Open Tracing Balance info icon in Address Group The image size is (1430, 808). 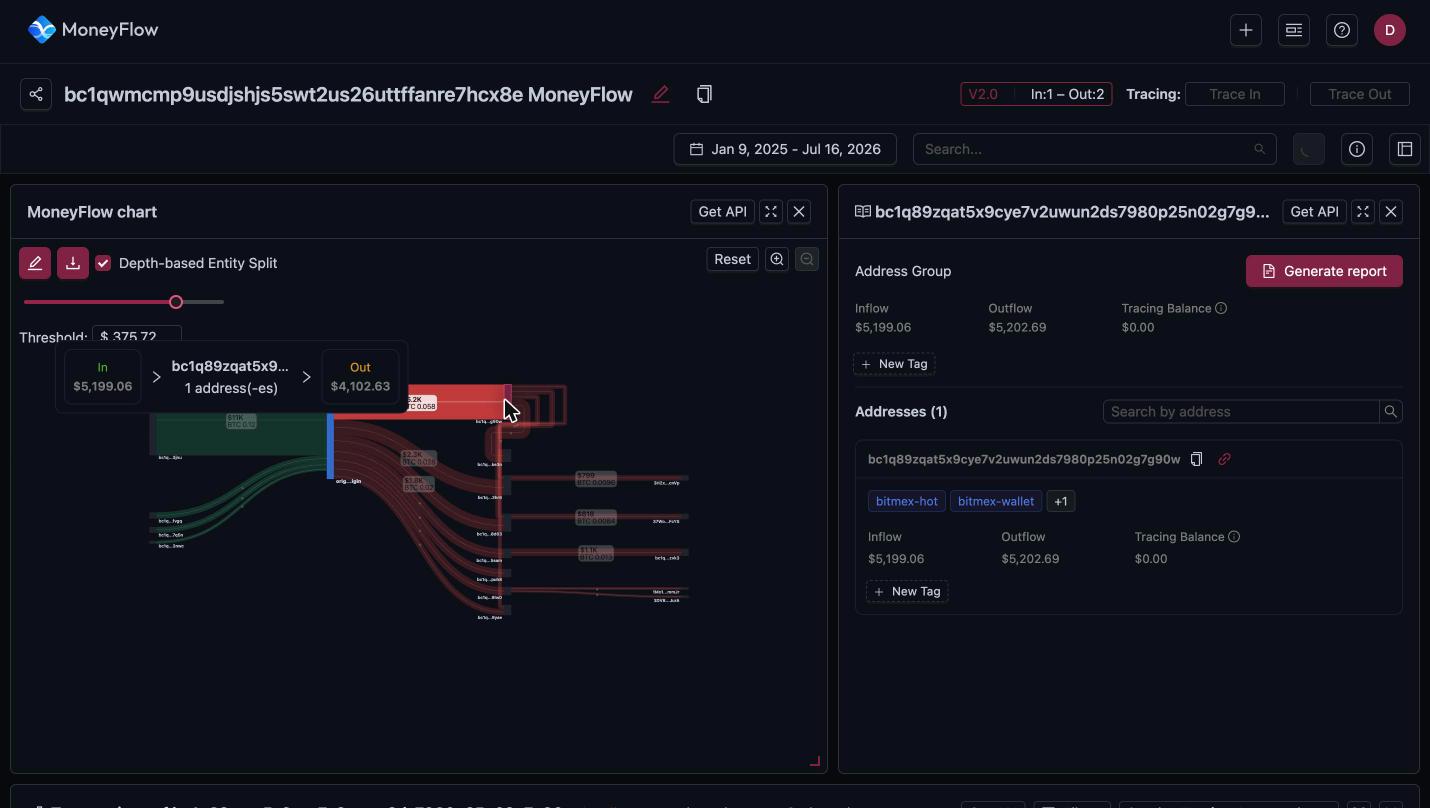tap(1221, 308)
